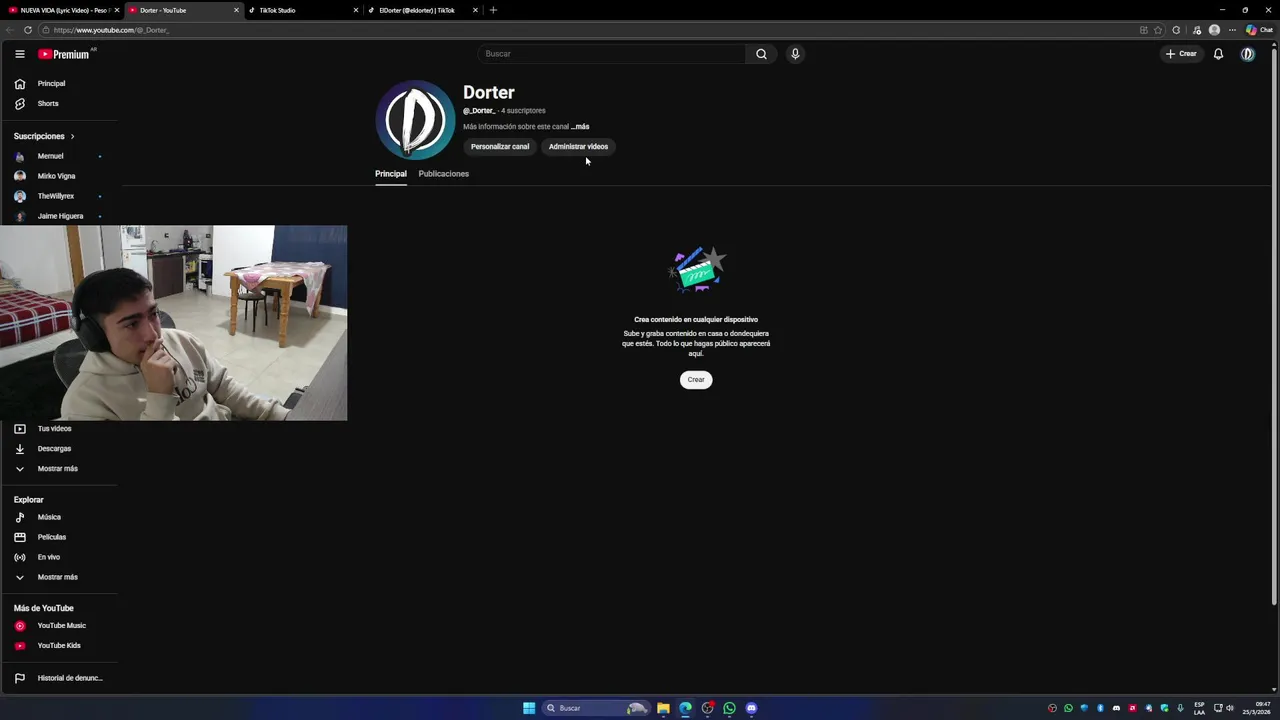Start voice search with the microphone icon
This screenshot has width=1280, height=720.
tap(795, 54)
